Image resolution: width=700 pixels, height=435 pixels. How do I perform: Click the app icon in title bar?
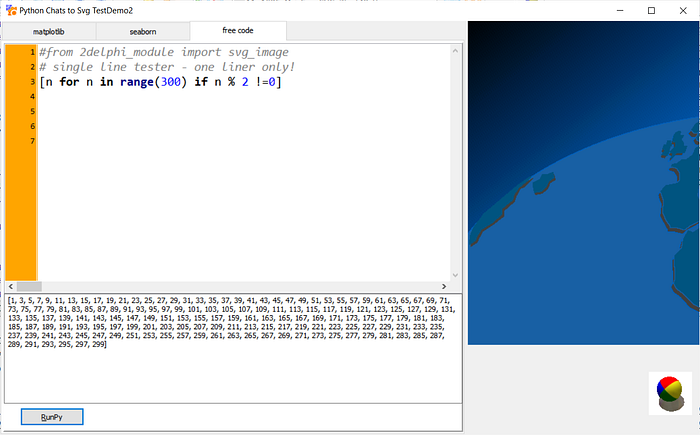point(11,10)
